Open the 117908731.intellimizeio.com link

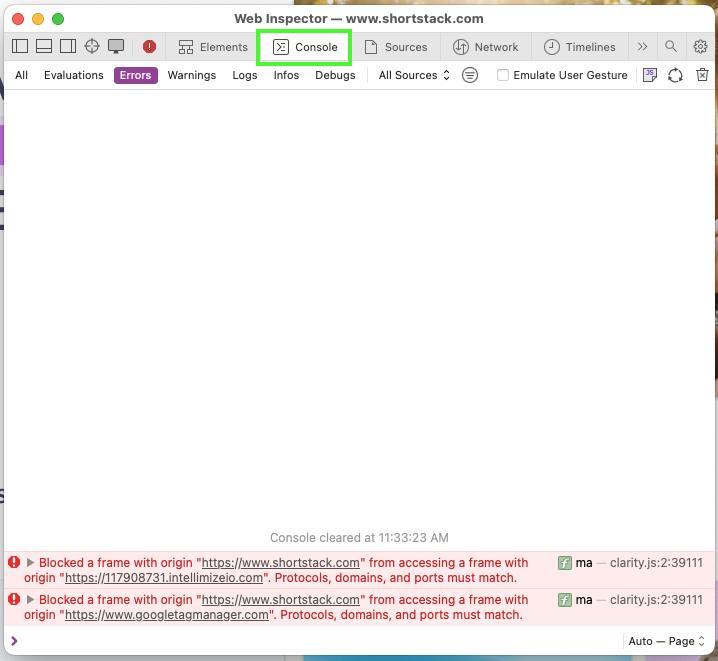click(x=164, y=578)
